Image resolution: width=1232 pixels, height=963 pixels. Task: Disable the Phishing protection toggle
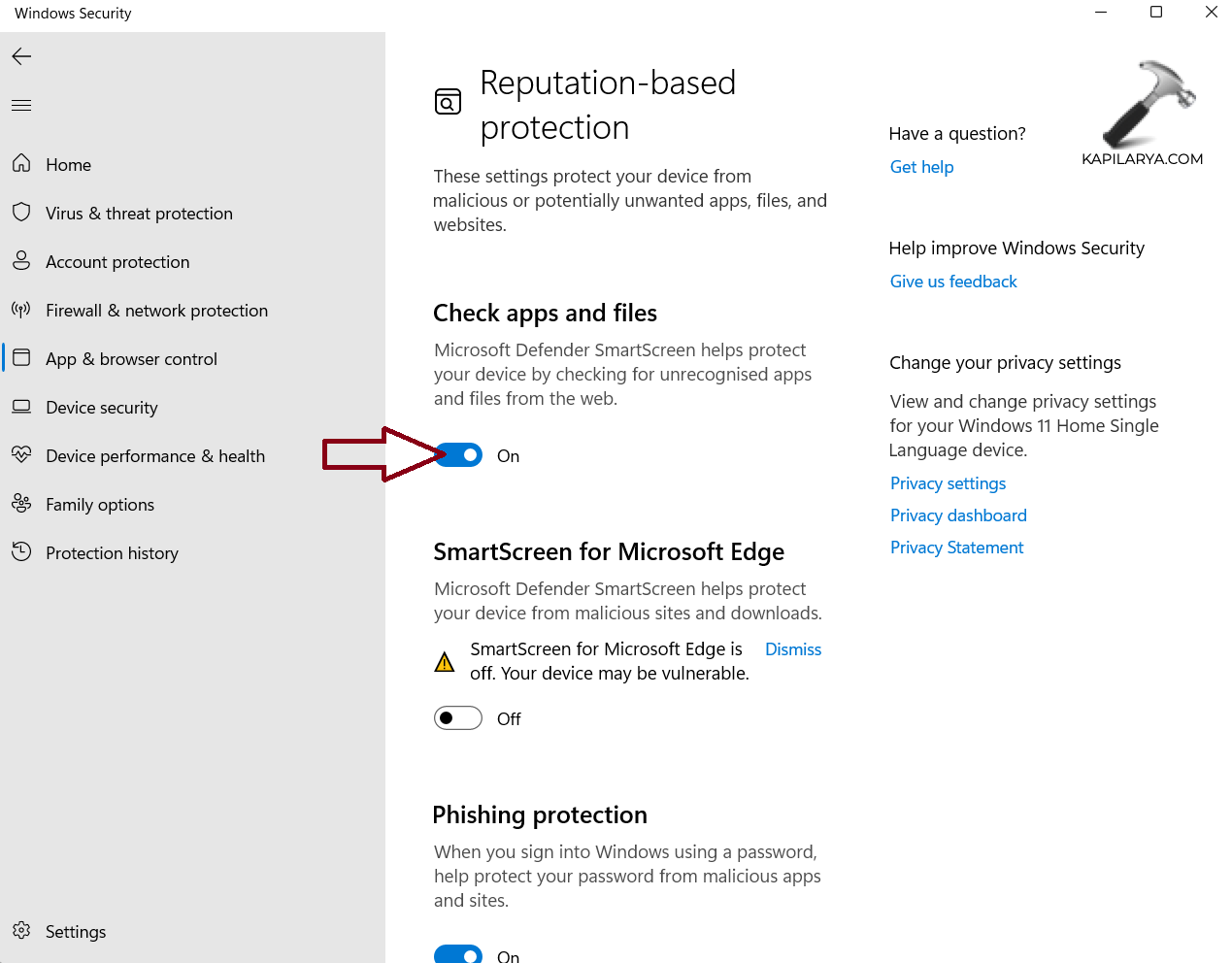458,954
